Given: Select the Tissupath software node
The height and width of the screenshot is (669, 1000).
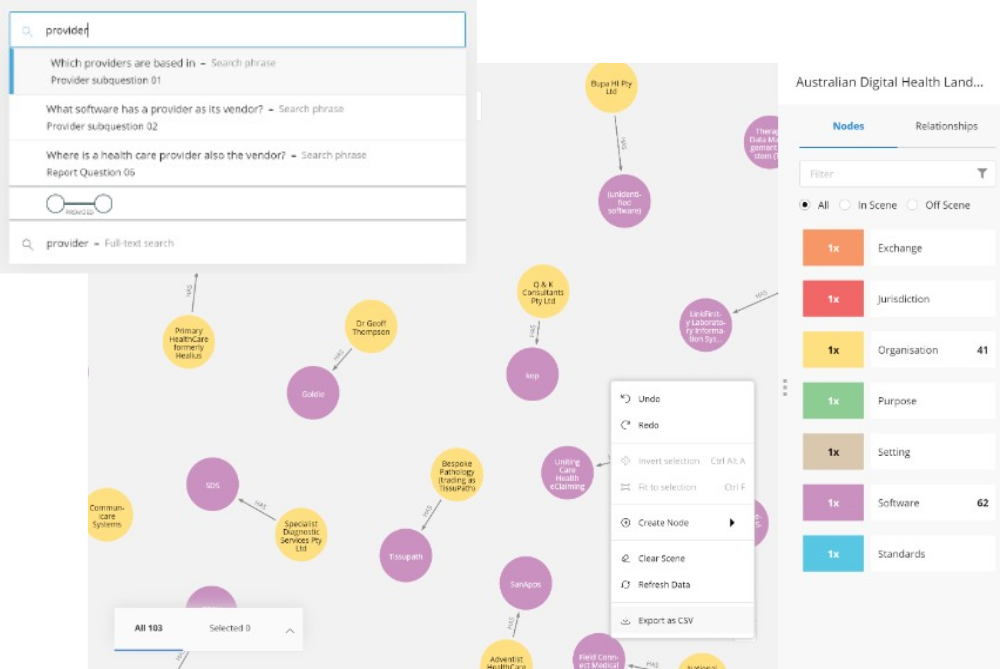Looking at the screenshot, I should tap(406, 556).
